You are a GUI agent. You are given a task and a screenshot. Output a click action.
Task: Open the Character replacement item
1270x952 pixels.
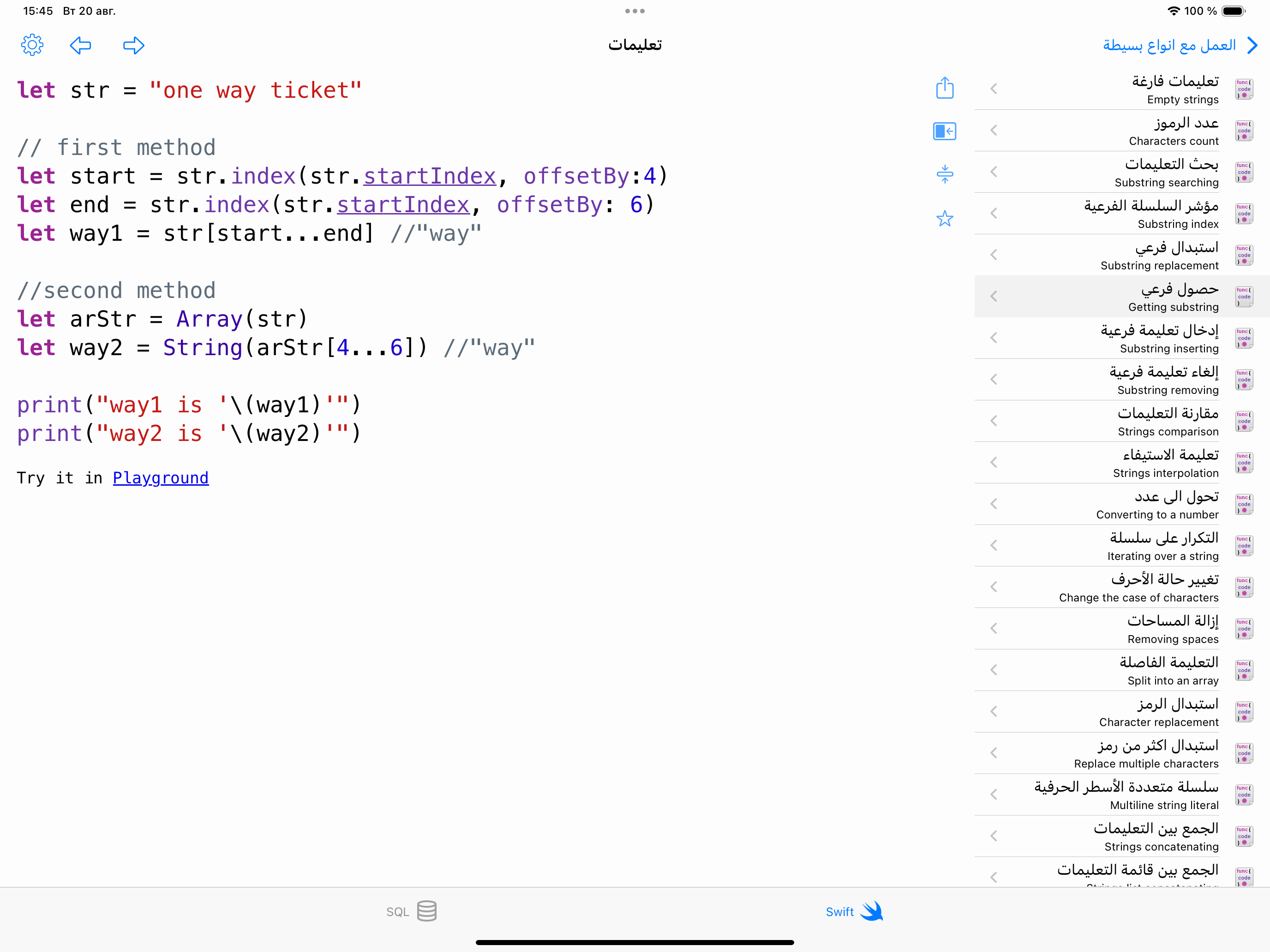click(1122, 712)
